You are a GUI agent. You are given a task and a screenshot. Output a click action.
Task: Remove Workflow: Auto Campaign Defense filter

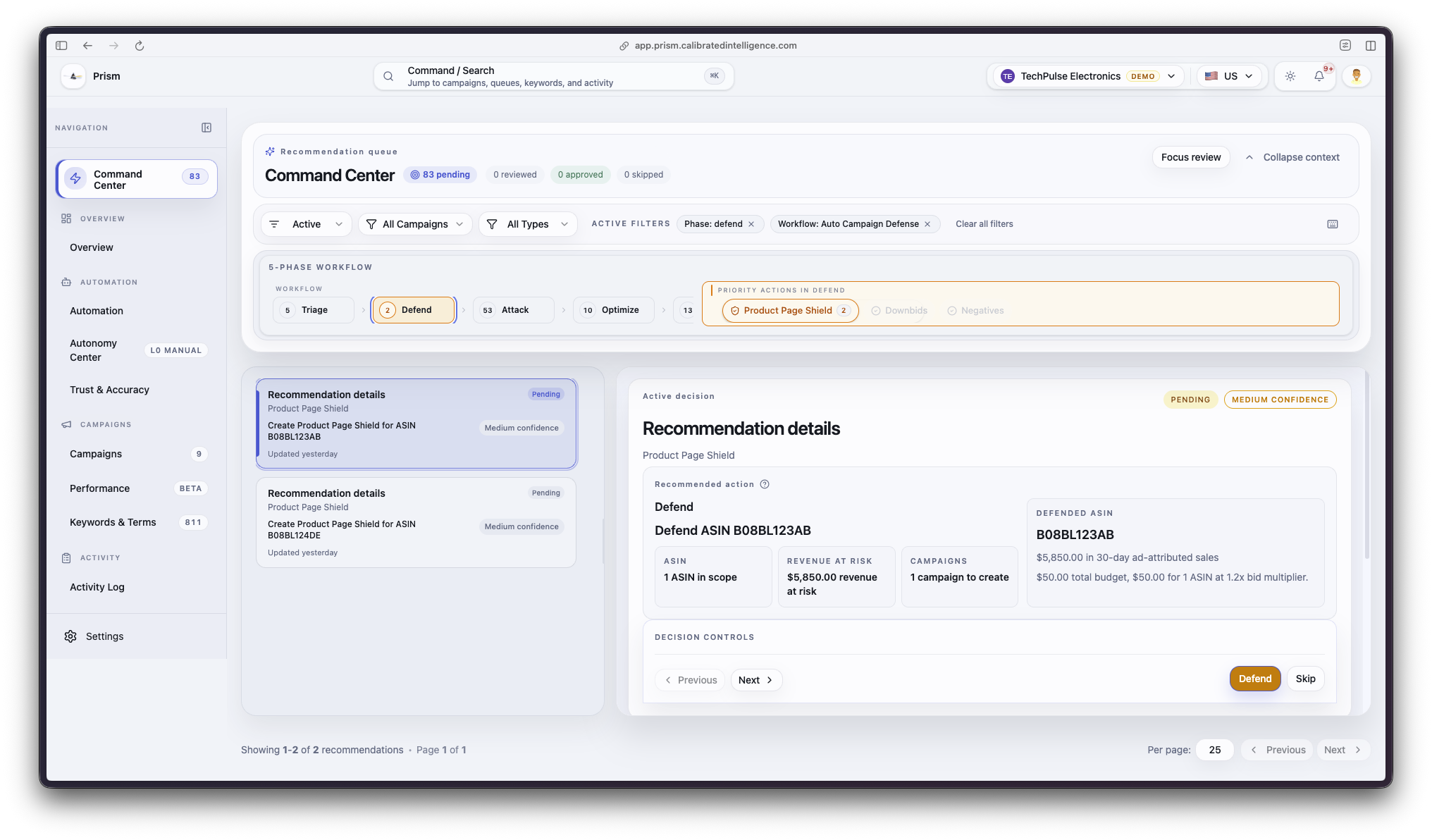point(927,224)
